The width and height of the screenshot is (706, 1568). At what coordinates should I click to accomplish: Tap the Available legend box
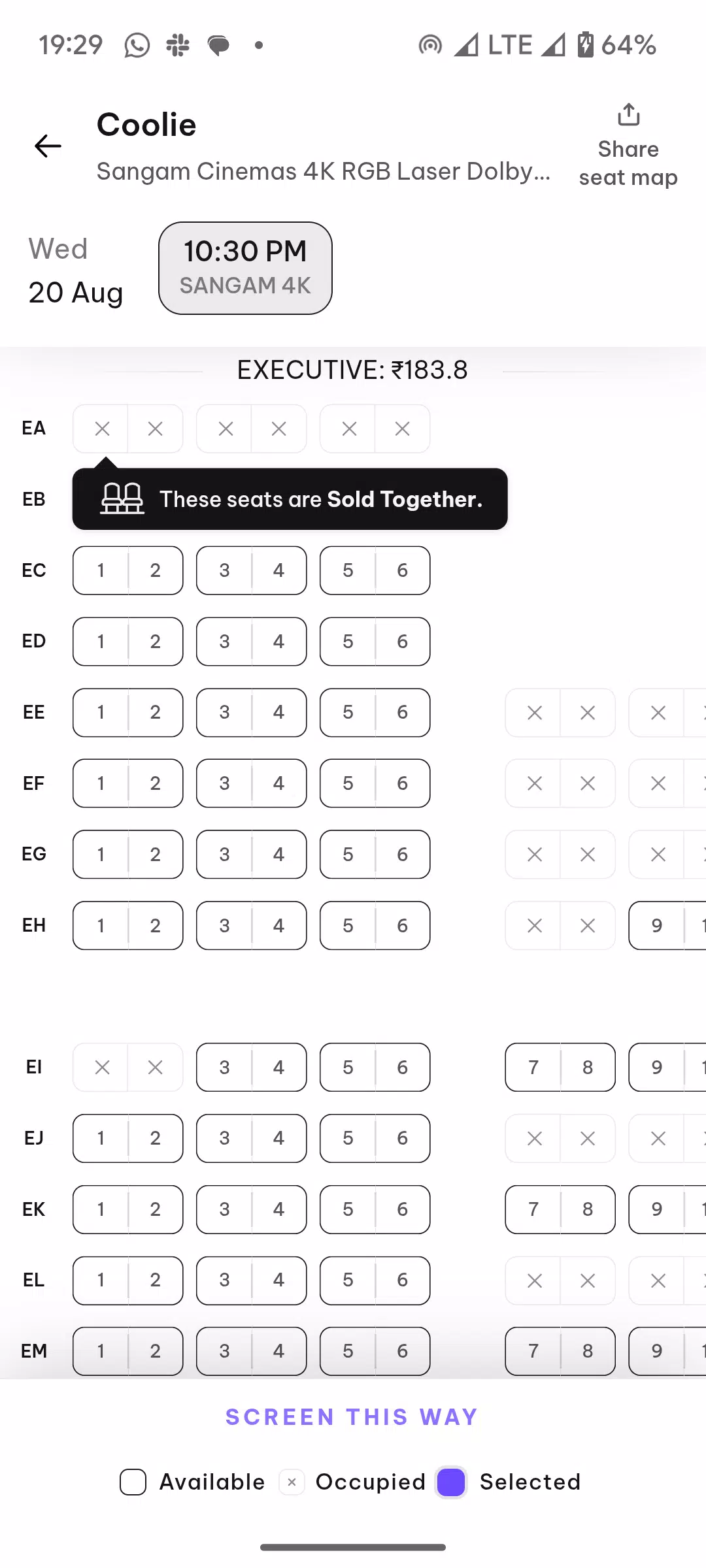133,1482
